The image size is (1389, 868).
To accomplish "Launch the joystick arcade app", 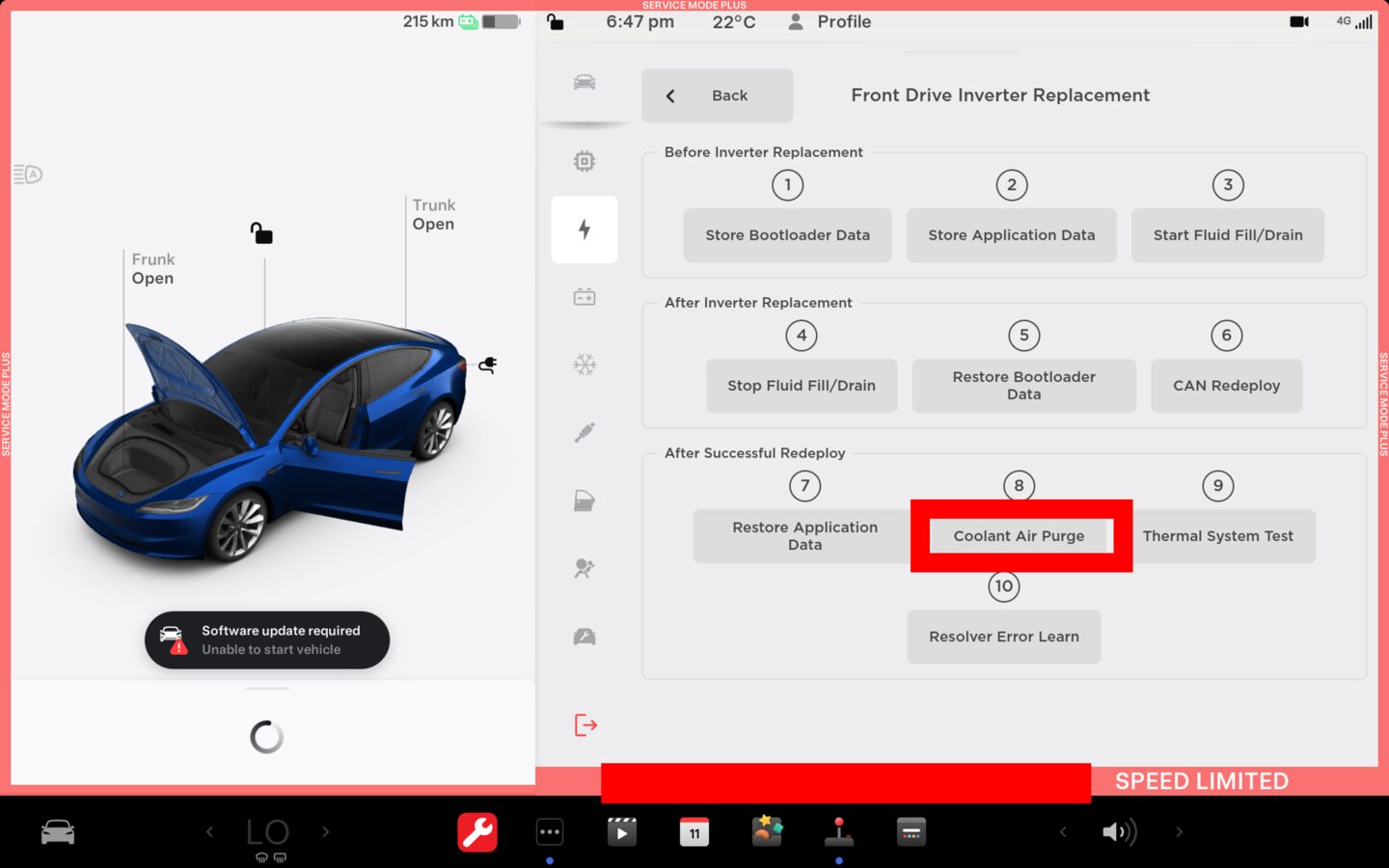I will (838, 832).
